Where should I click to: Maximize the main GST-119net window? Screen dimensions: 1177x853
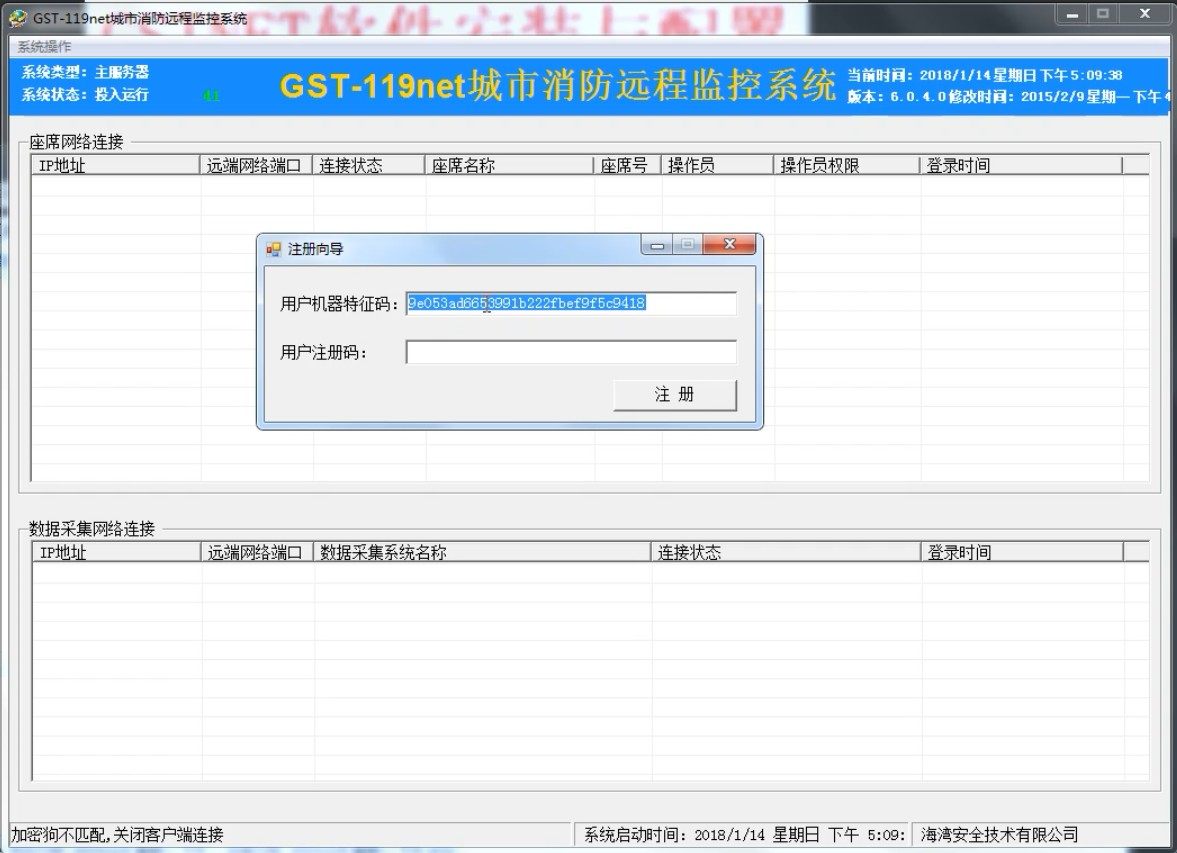pos(1103,14)
